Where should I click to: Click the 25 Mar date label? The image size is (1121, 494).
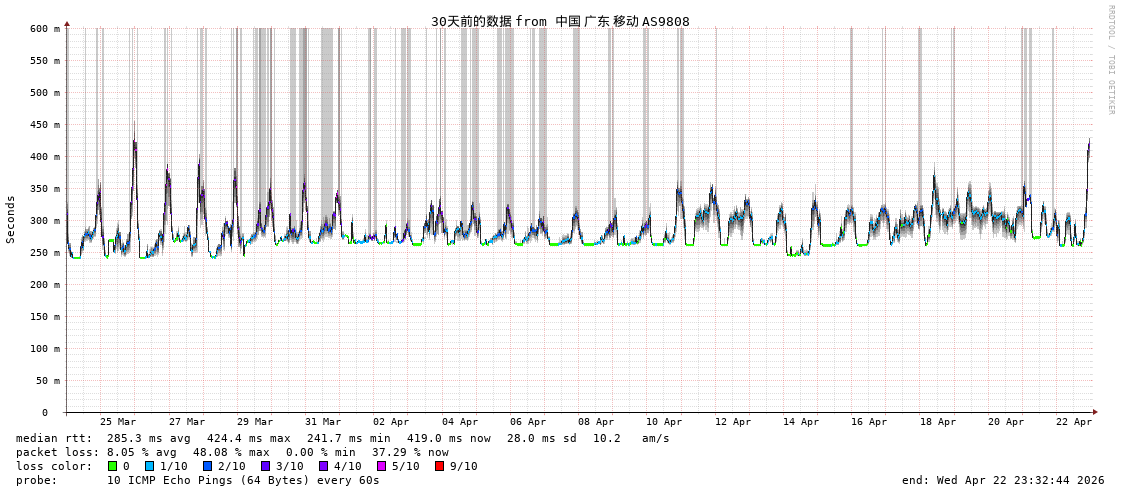[118, 422]
